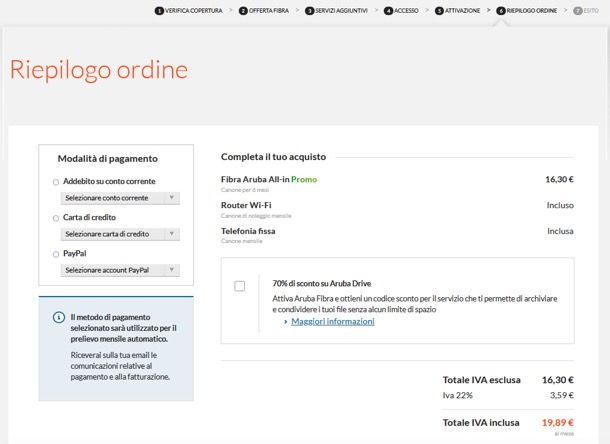Click the Totale IVA esclusa label
Screen dimensions: 610x444
point(482,380)
